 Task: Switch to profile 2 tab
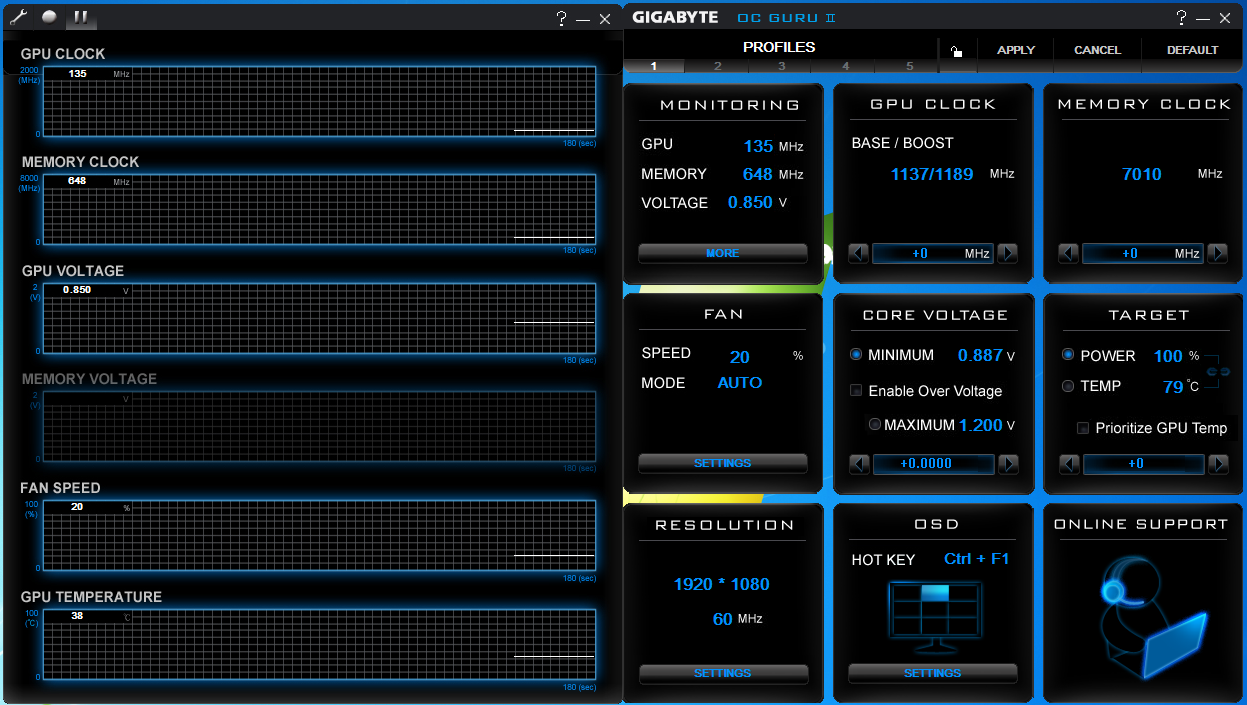coord(718,66)
